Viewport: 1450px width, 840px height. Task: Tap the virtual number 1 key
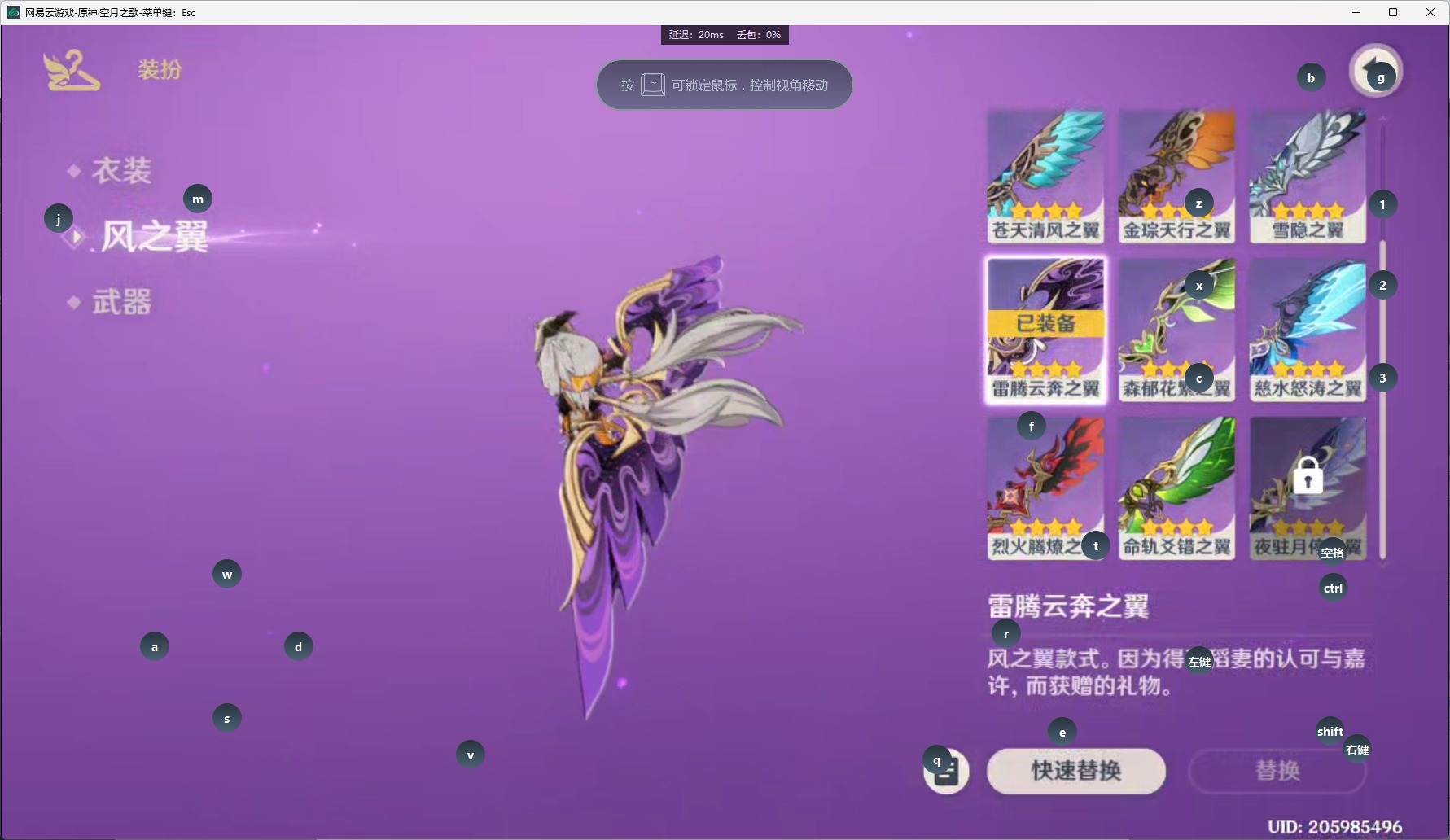pyautogui.click(x=1382, y=203)
